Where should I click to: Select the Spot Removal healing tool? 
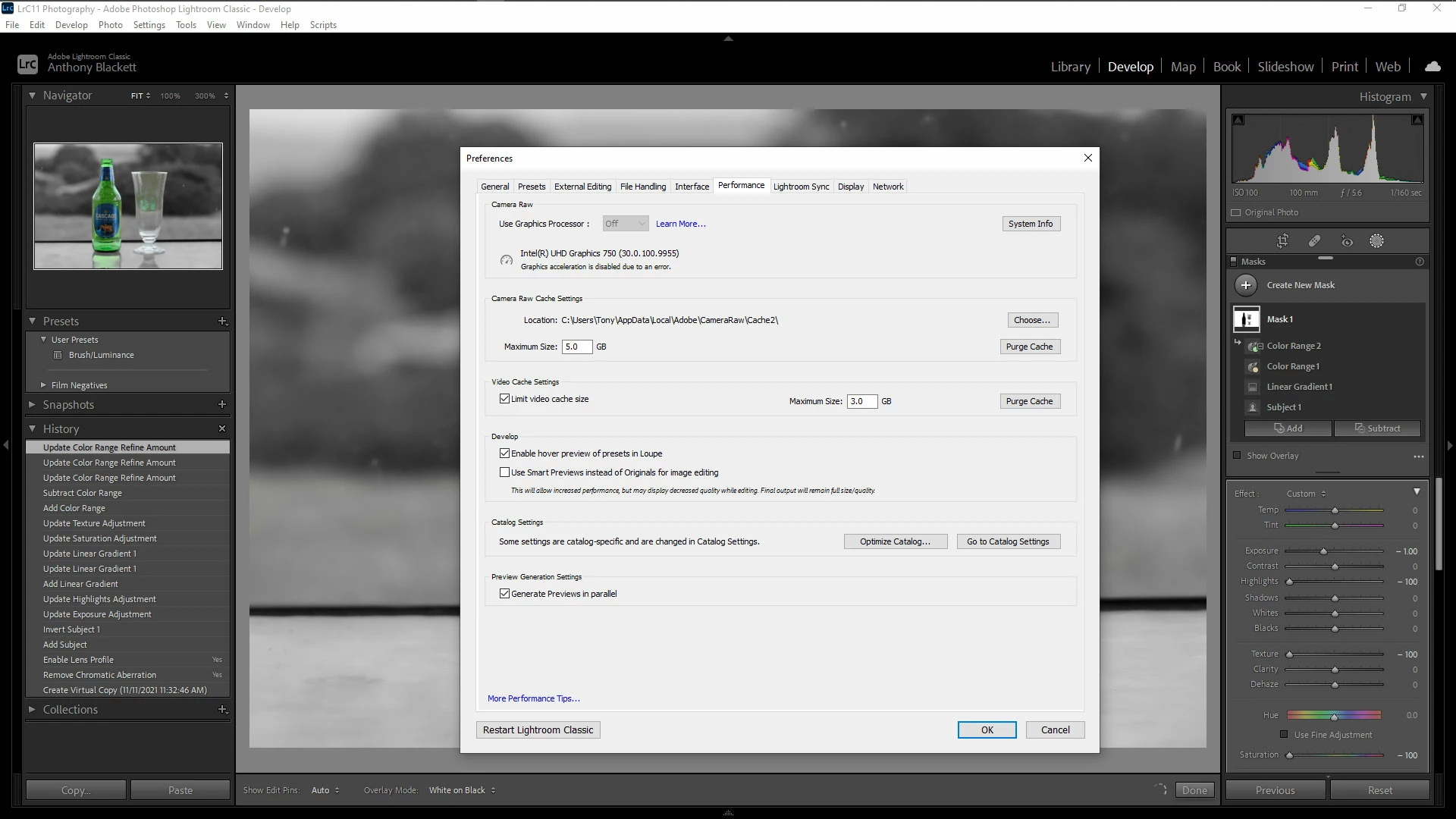(1314, 241)
